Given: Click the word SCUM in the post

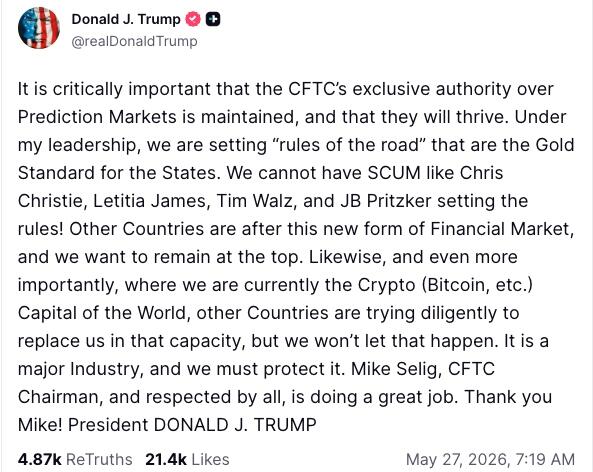Looking at the screenshot, I should pos(394,173).
